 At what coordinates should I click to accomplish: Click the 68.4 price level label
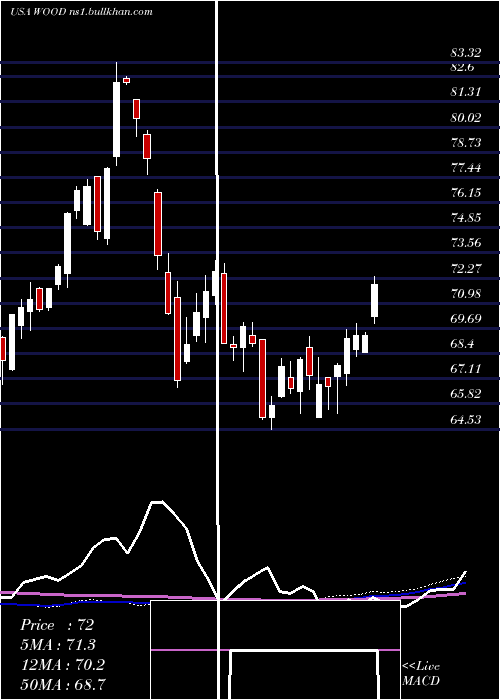pos(462,344)
